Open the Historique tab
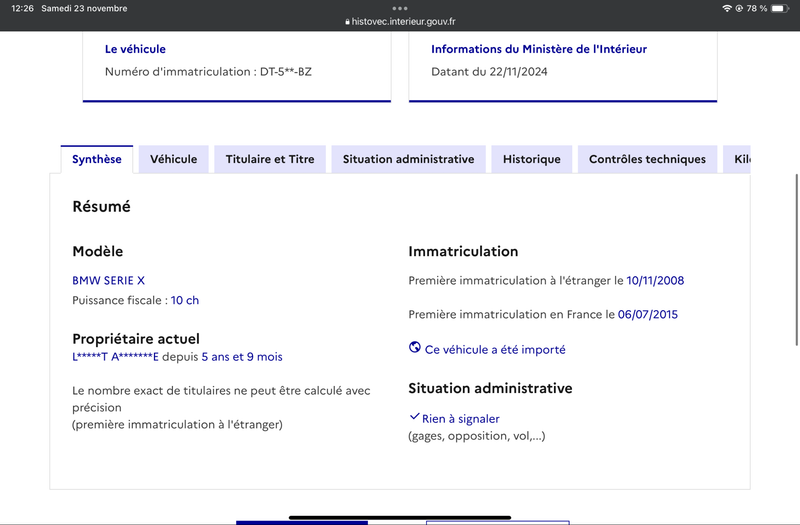 (x=532, y=159)
